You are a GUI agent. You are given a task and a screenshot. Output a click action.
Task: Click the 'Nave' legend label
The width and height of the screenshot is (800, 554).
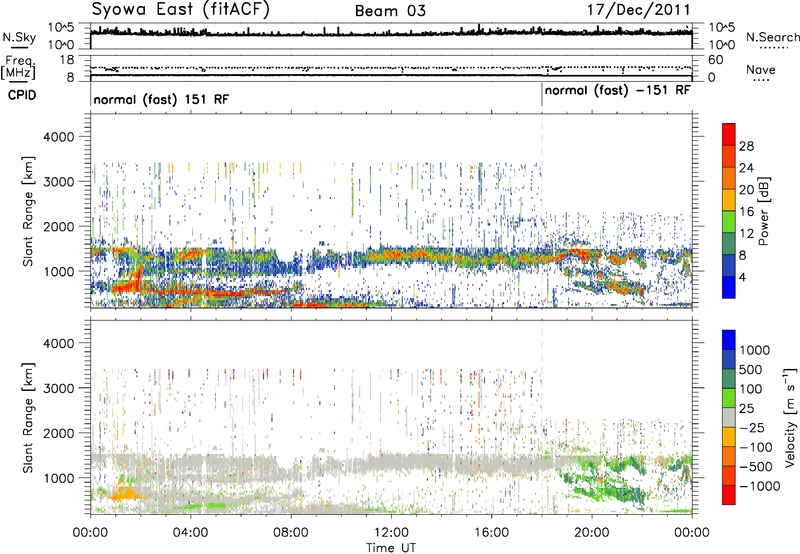[761, 70]
